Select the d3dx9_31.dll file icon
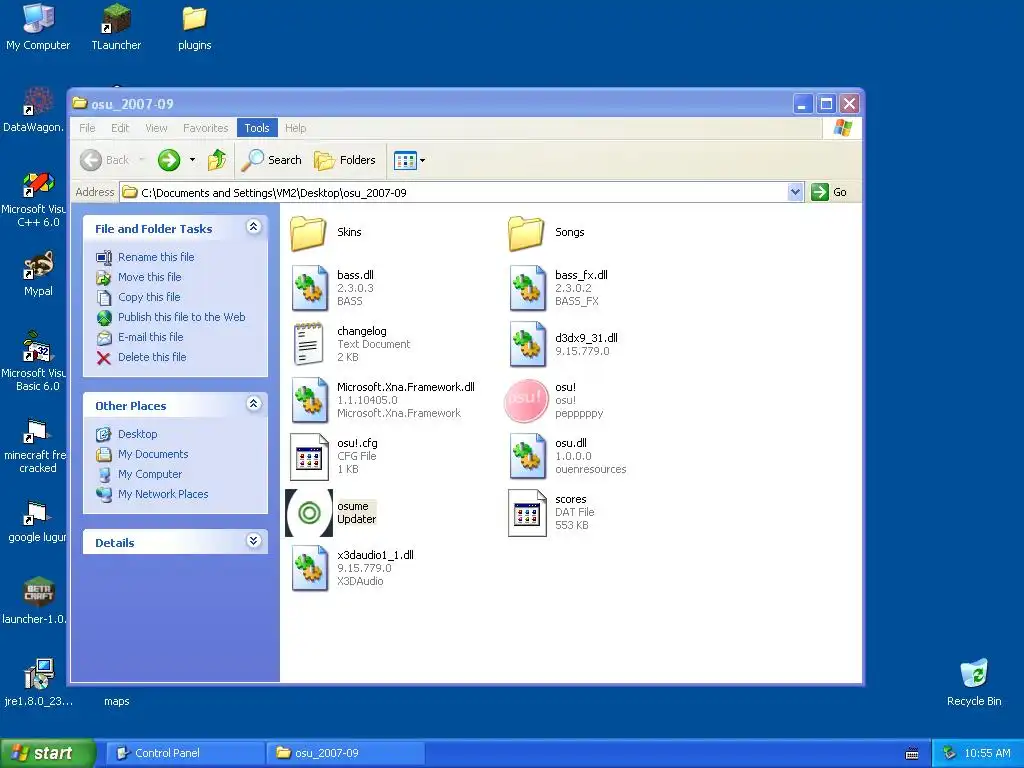Viewport: 1024px width, 768px height. (x=528, y=344)
